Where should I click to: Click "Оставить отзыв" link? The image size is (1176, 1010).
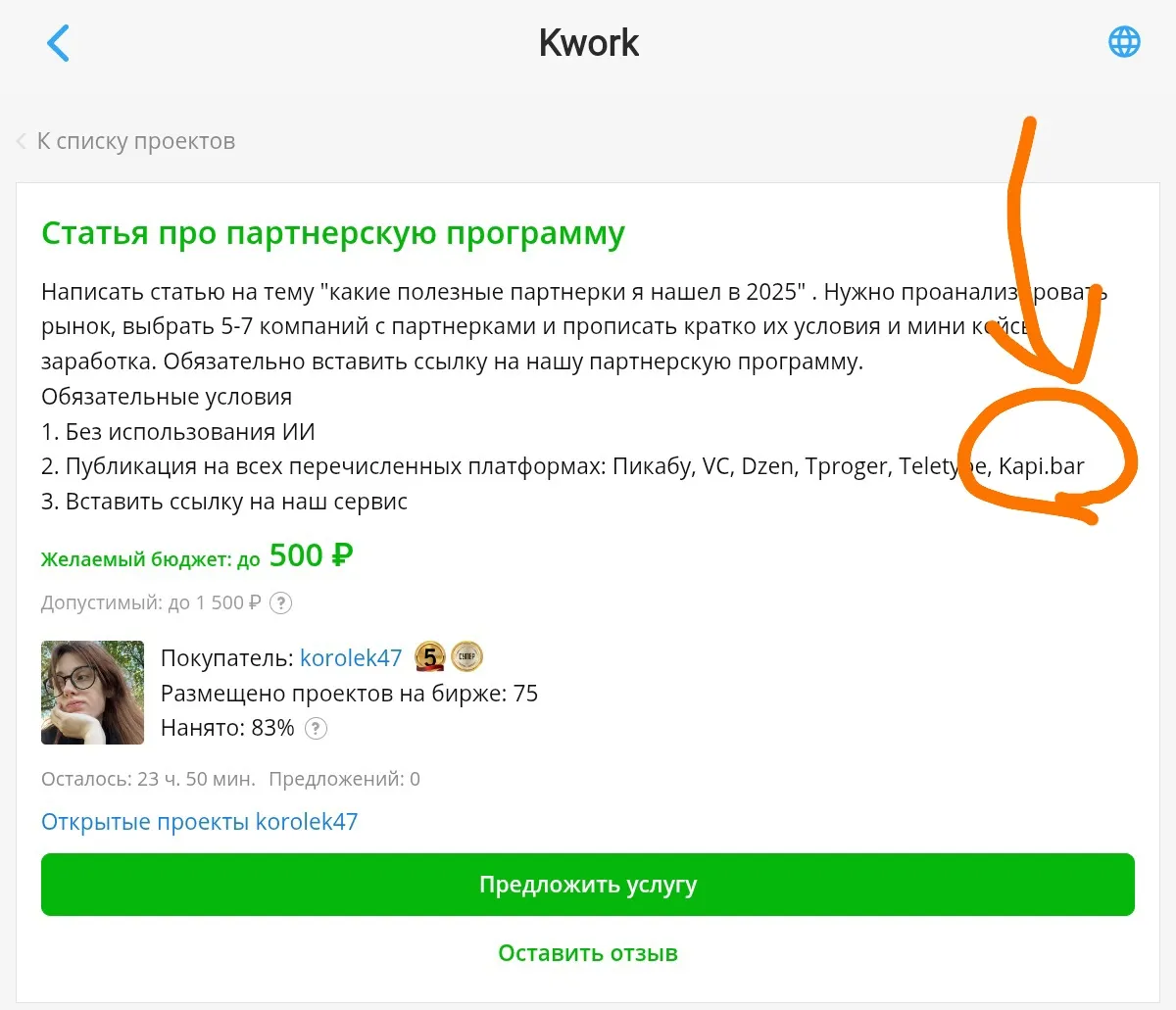pyautogui.click(x=587, y=953)
